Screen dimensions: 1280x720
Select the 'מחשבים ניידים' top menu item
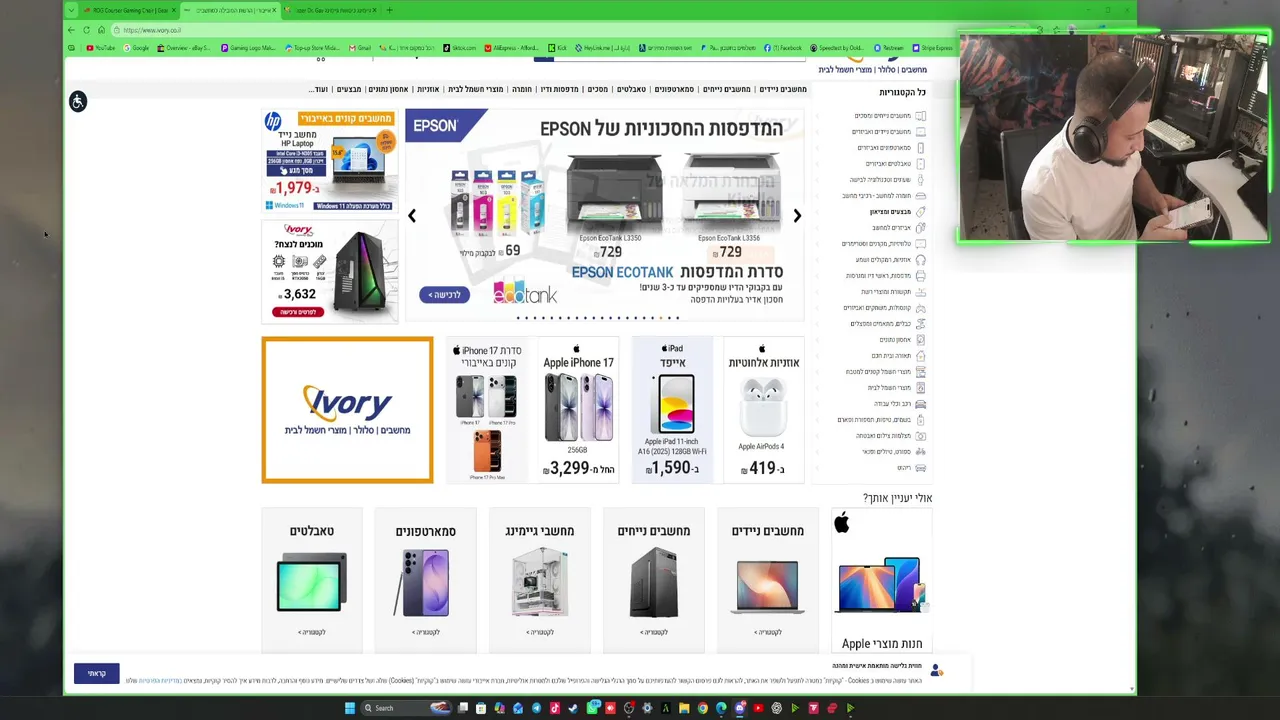click(783, 89)
